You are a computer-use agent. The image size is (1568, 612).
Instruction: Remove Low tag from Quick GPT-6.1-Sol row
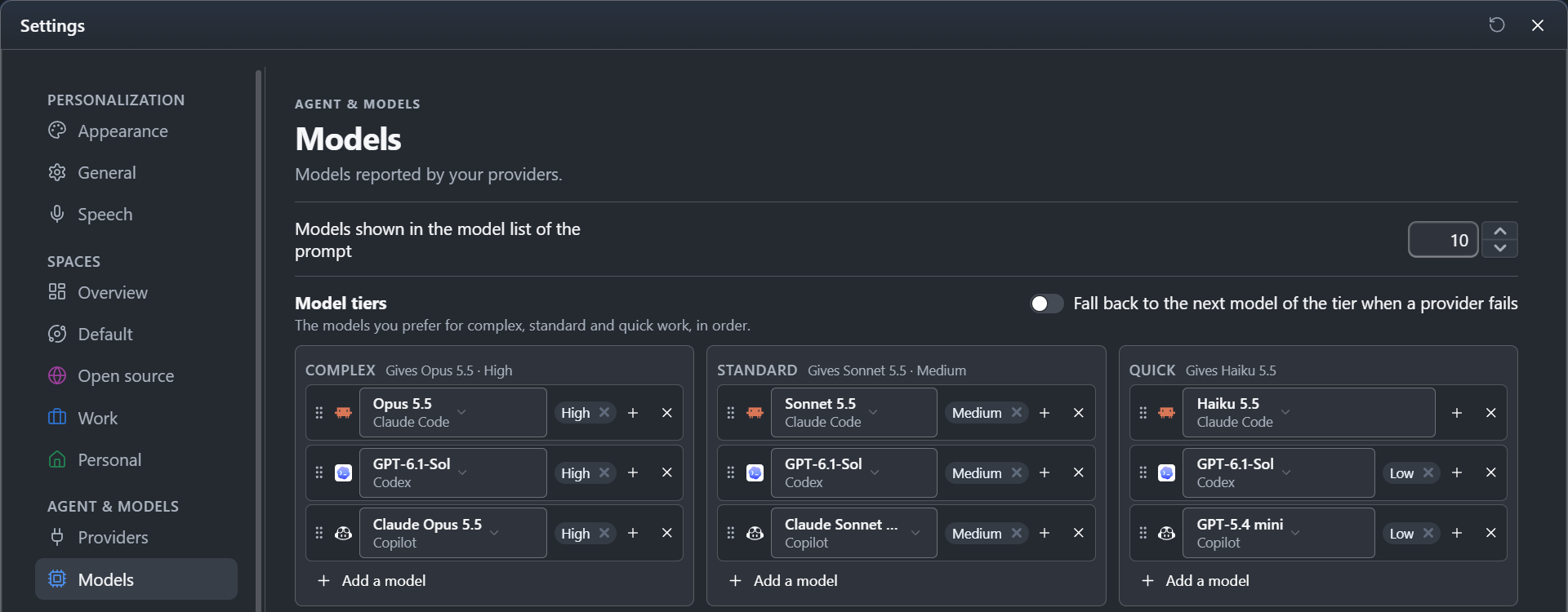click(1428, 472)
